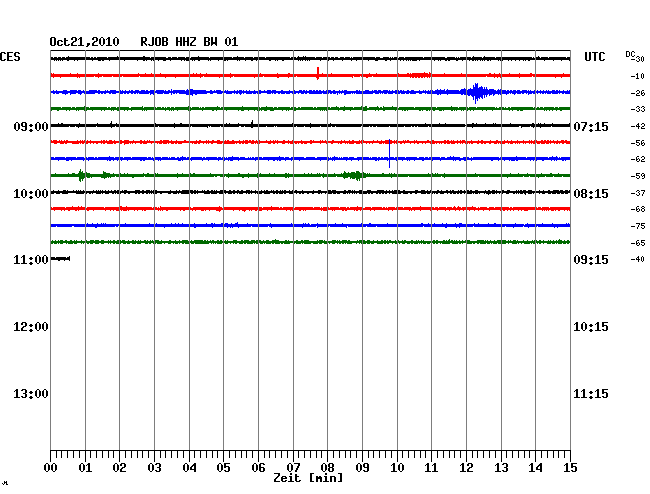Click the short black trace at 11:00

(60, 259)
